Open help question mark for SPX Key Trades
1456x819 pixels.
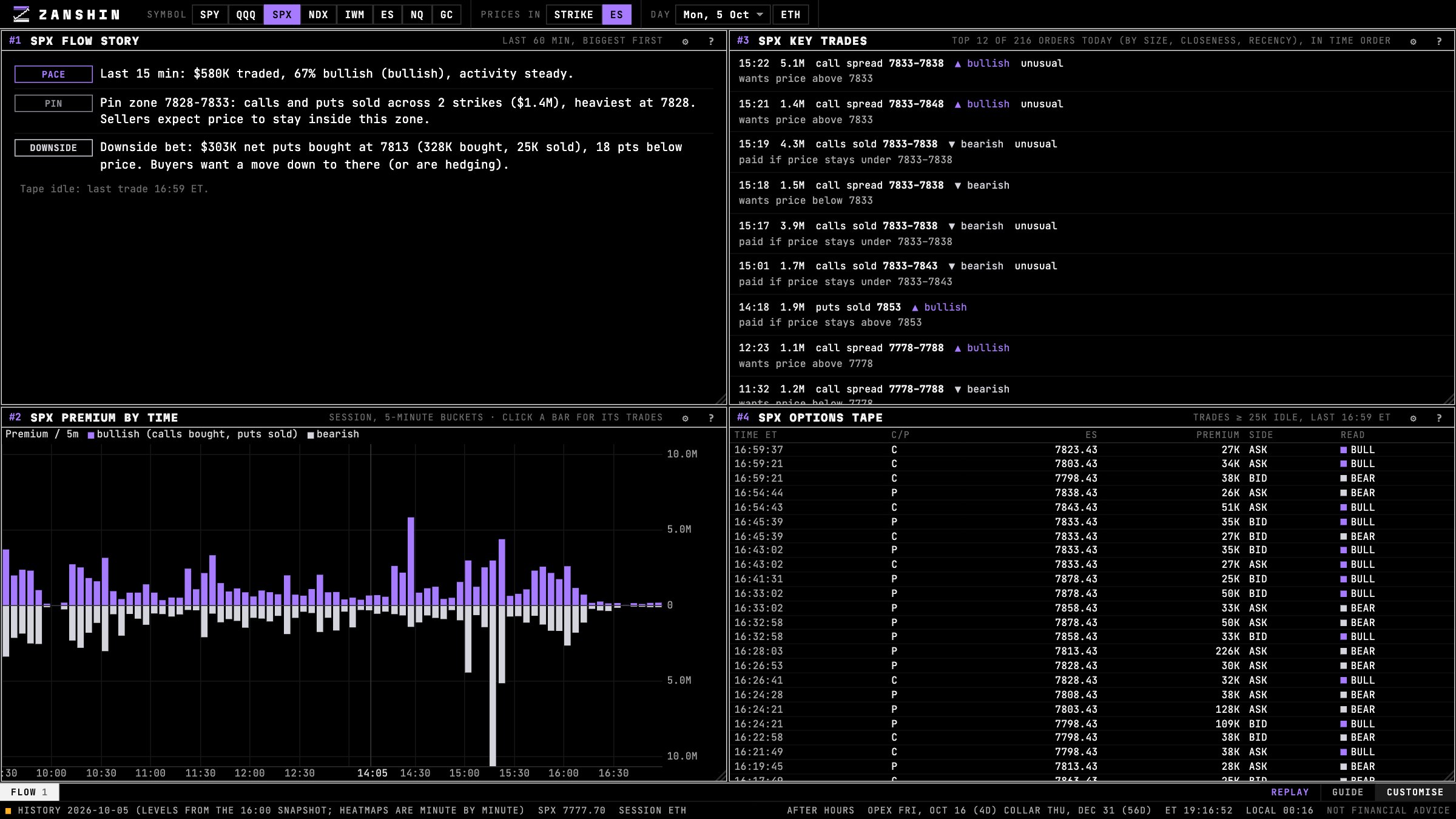1439,41
